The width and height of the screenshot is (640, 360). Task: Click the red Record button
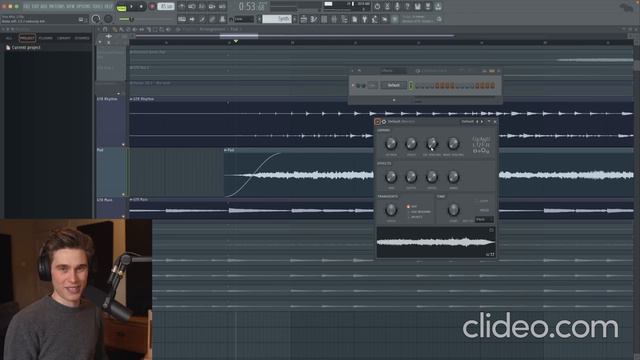(x=152, y=7)
